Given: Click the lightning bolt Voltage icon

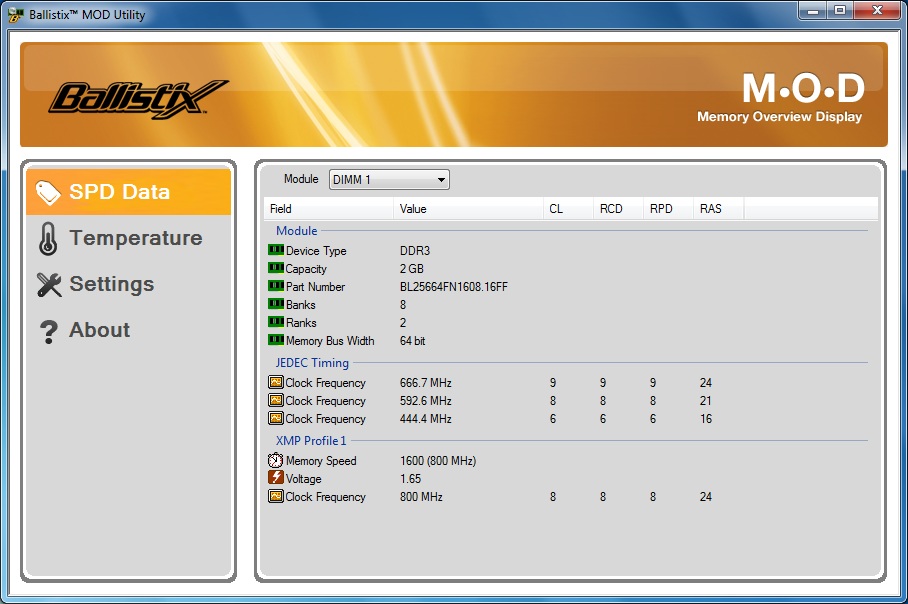Looking at the screenshot, I should (x=276, y=478).
